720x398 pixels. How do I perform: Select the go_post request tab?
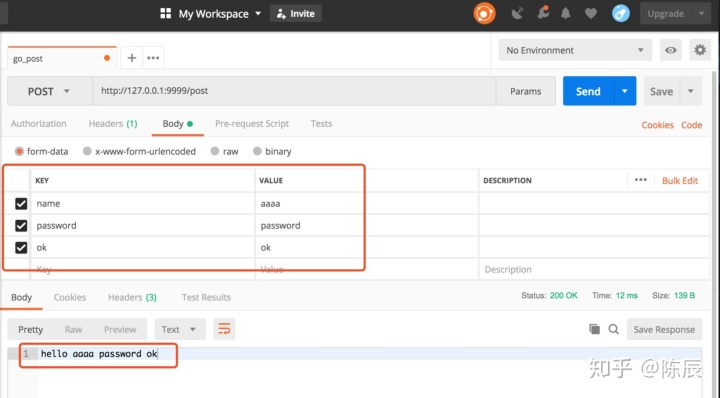pyautogui.click(x=62, y=58)
